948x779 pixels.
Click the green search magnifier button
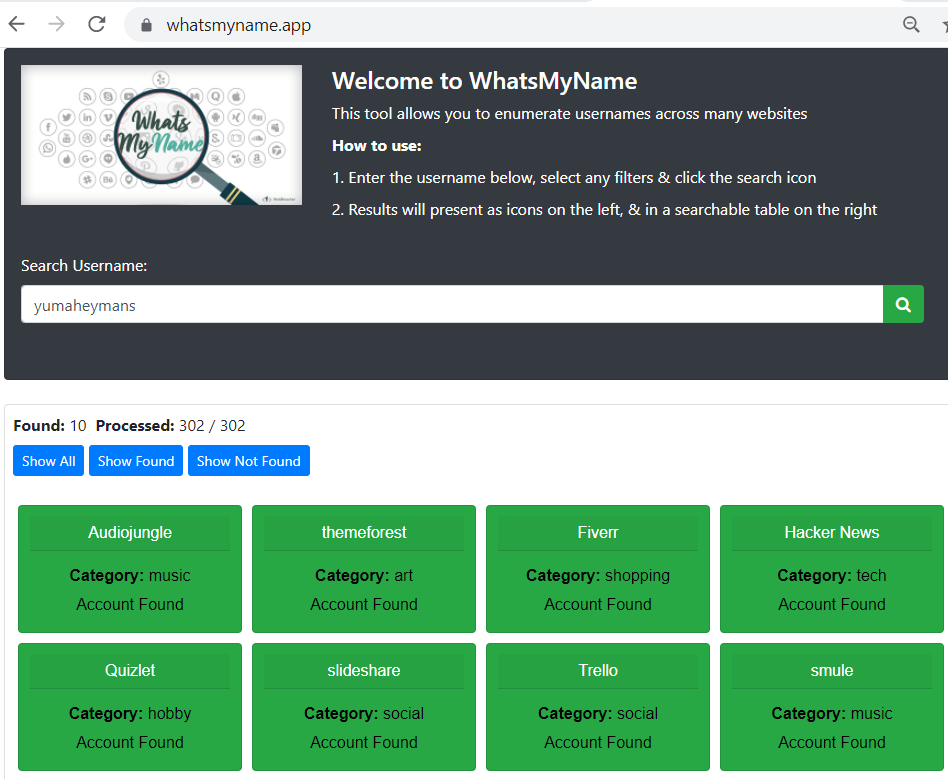click(x=903, y=305)
